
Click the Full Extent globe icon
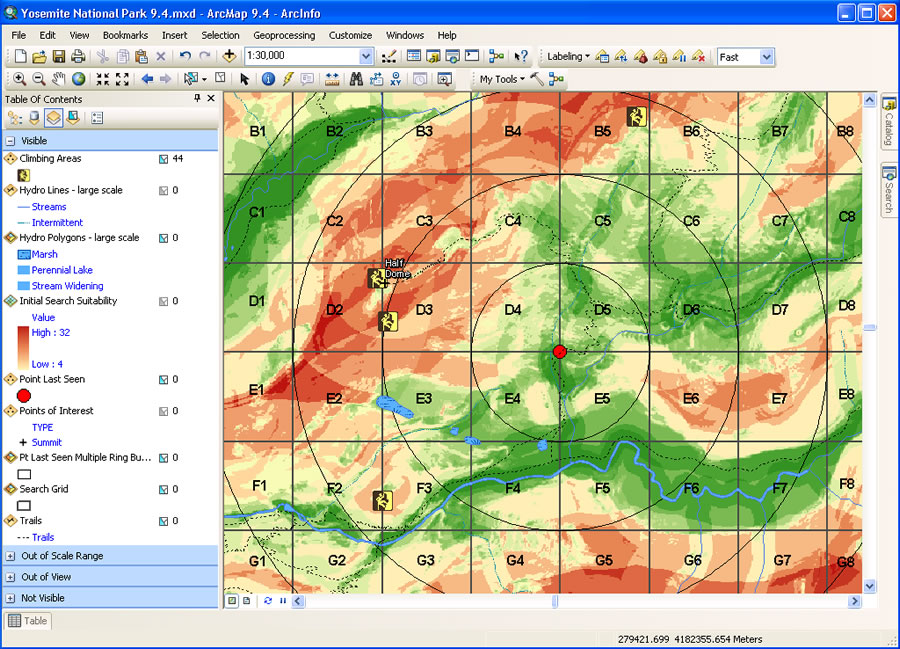click(x=78, y=79)
